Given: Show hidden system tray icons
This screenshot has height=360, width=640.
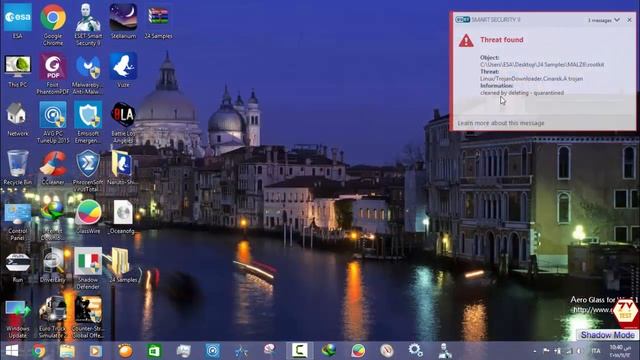Looking at the screenshot, I should click(x=535, y=351).
